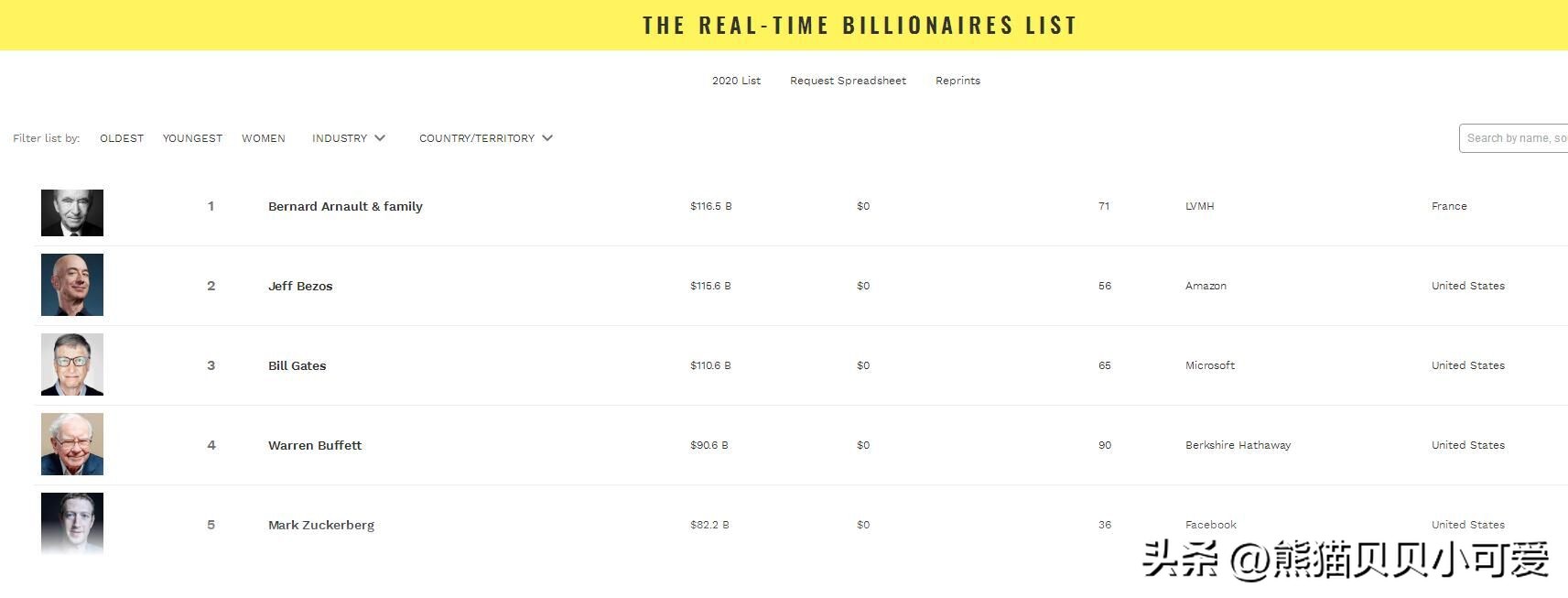Click Warren Buffett's entry
The image size is (1568, 598).
[x=315, y=445]
